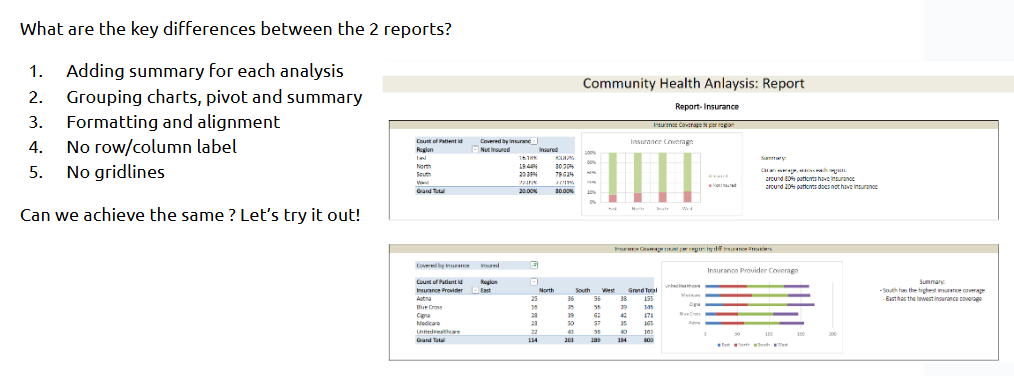Click the Cigna bar in provider chart

tap(759, 304)
